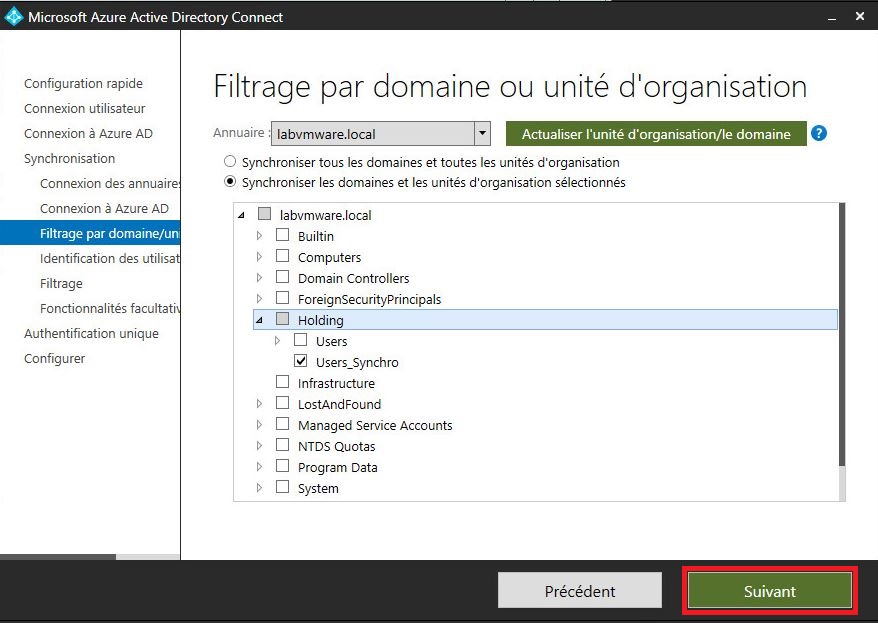Minimize the Azure AD Connect window

coord(832,17)
